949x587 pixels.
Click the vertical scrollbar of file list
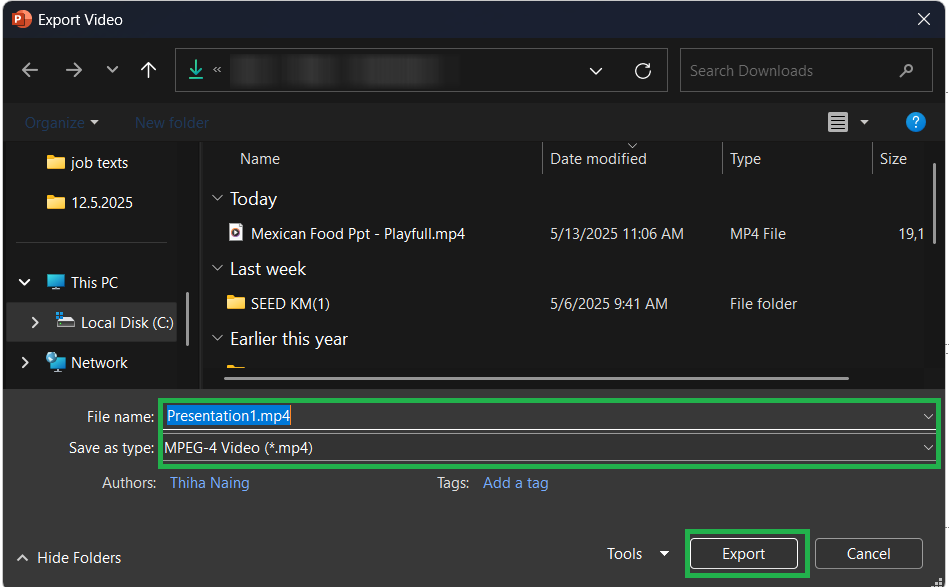pyautogui.click(x=935, y=203)
